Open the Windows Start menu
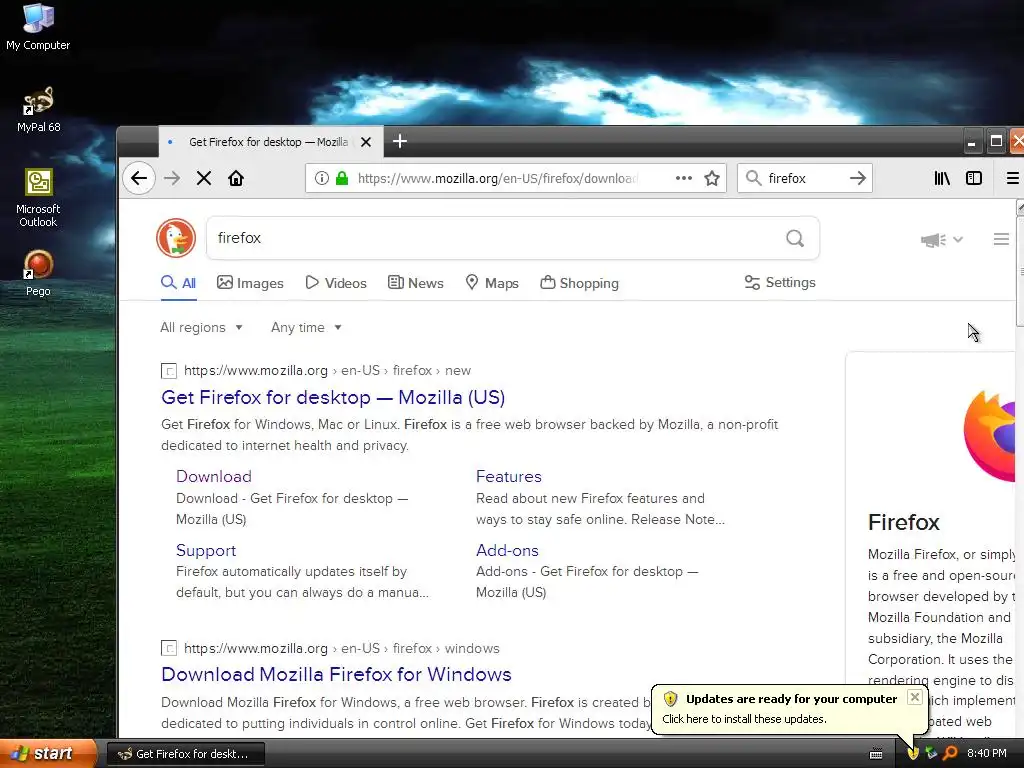This screenshot has width=1024, height=768. coord(48,753)
